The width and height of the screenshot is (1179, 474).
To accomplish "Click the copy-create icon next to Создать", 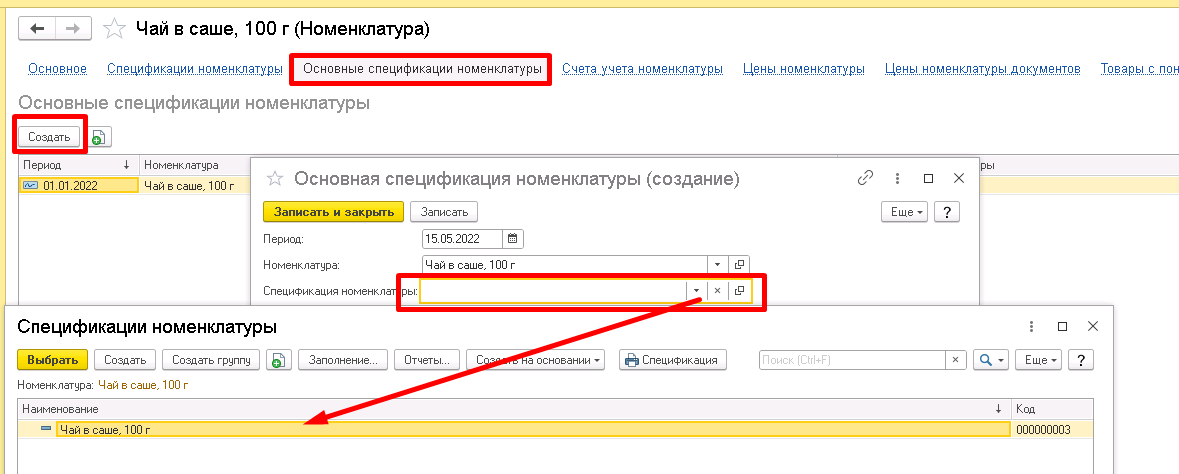I will [x=100, y=137].
